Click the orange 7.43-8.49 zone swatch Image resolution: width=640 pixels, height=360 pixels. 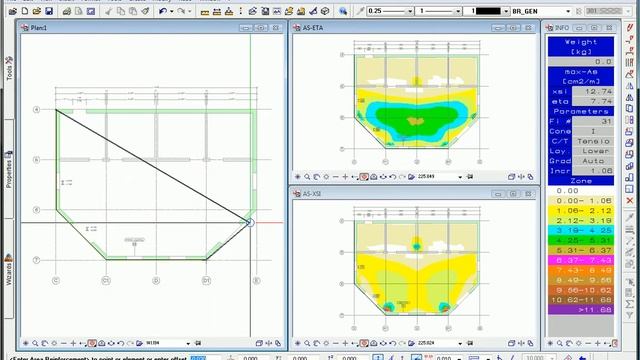pyautogui.click(x=581, y=270)
